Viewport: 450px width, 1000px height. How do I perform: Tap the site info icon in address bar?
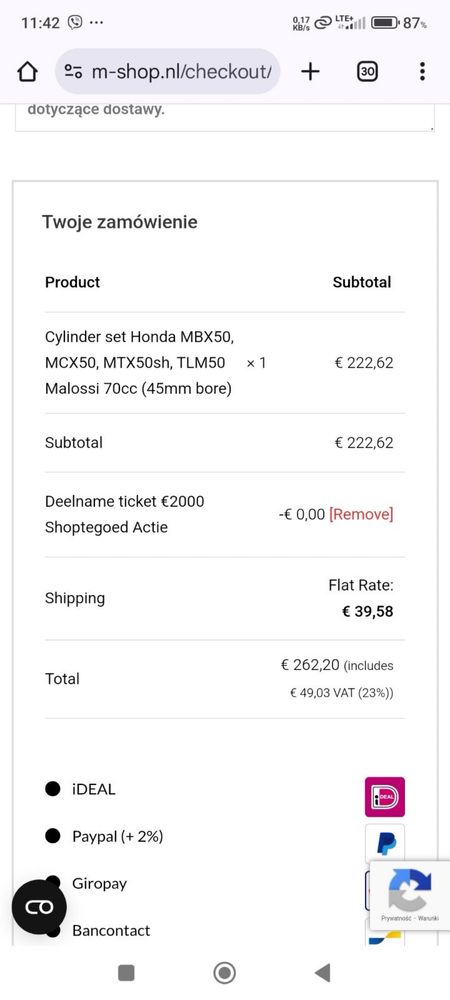74,72
